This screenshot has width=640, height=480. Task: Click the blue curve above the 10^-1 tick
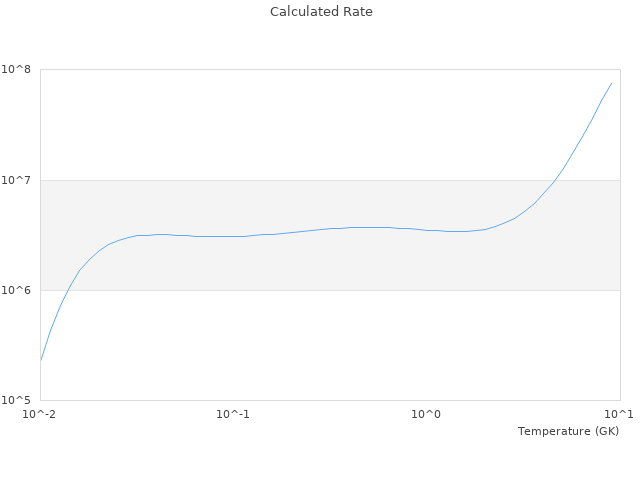[x=233, y=236]
